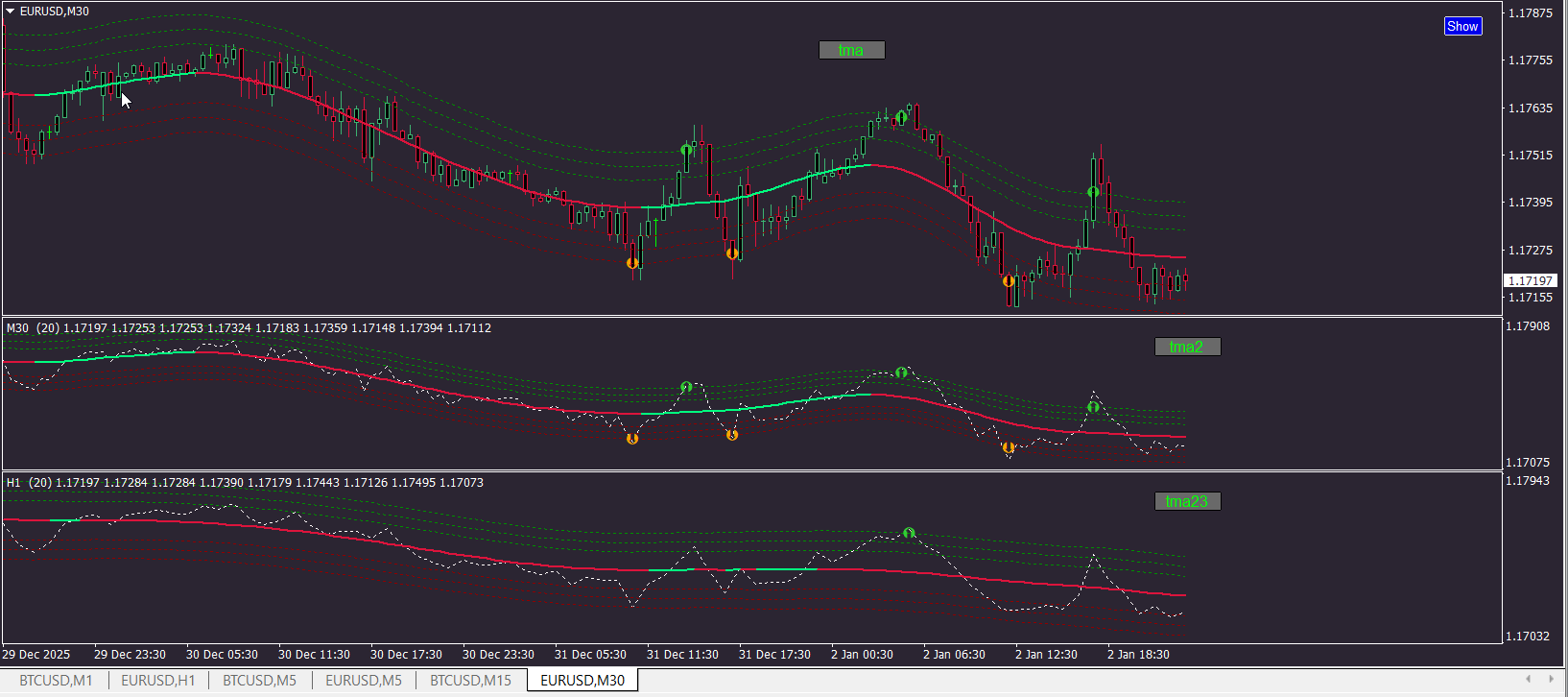Screen dimensions: 1568x697
Task: Switch to the BTCUSD,M1 chart tab
Action: [x=57, y=680]
